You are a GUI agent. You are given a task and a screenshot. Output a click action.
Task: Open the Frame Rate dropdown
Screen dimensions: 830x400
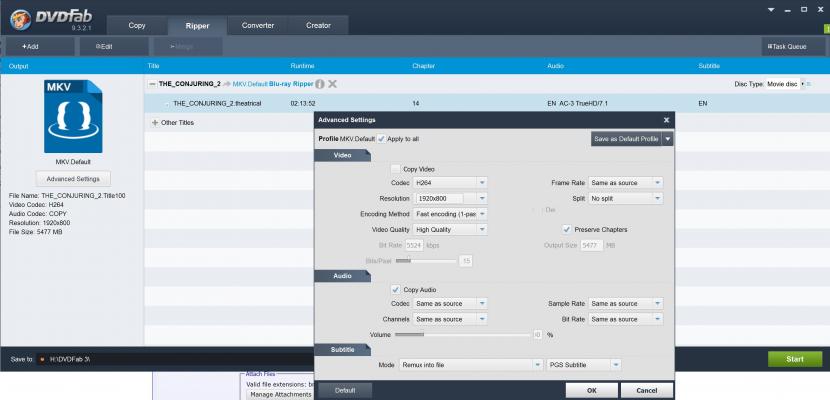coord(657,183)
